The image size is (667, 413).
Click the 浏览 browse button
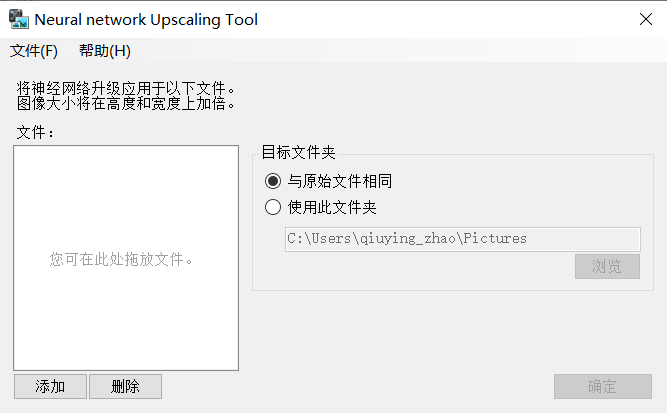pos(607,267)
